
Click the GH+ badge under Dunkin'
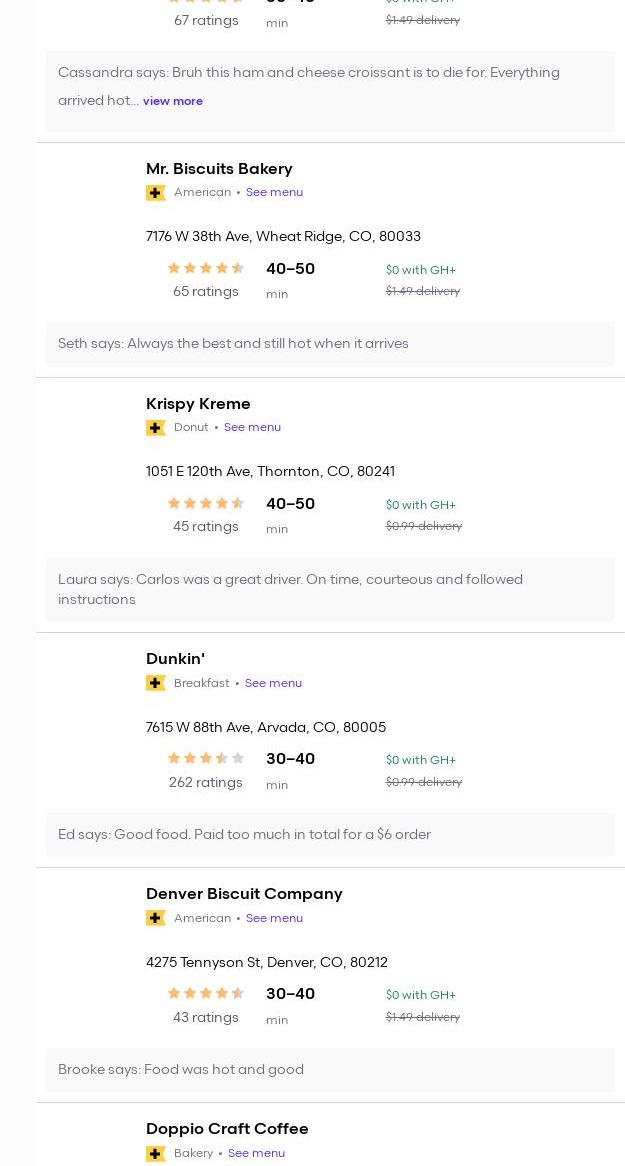155,683
